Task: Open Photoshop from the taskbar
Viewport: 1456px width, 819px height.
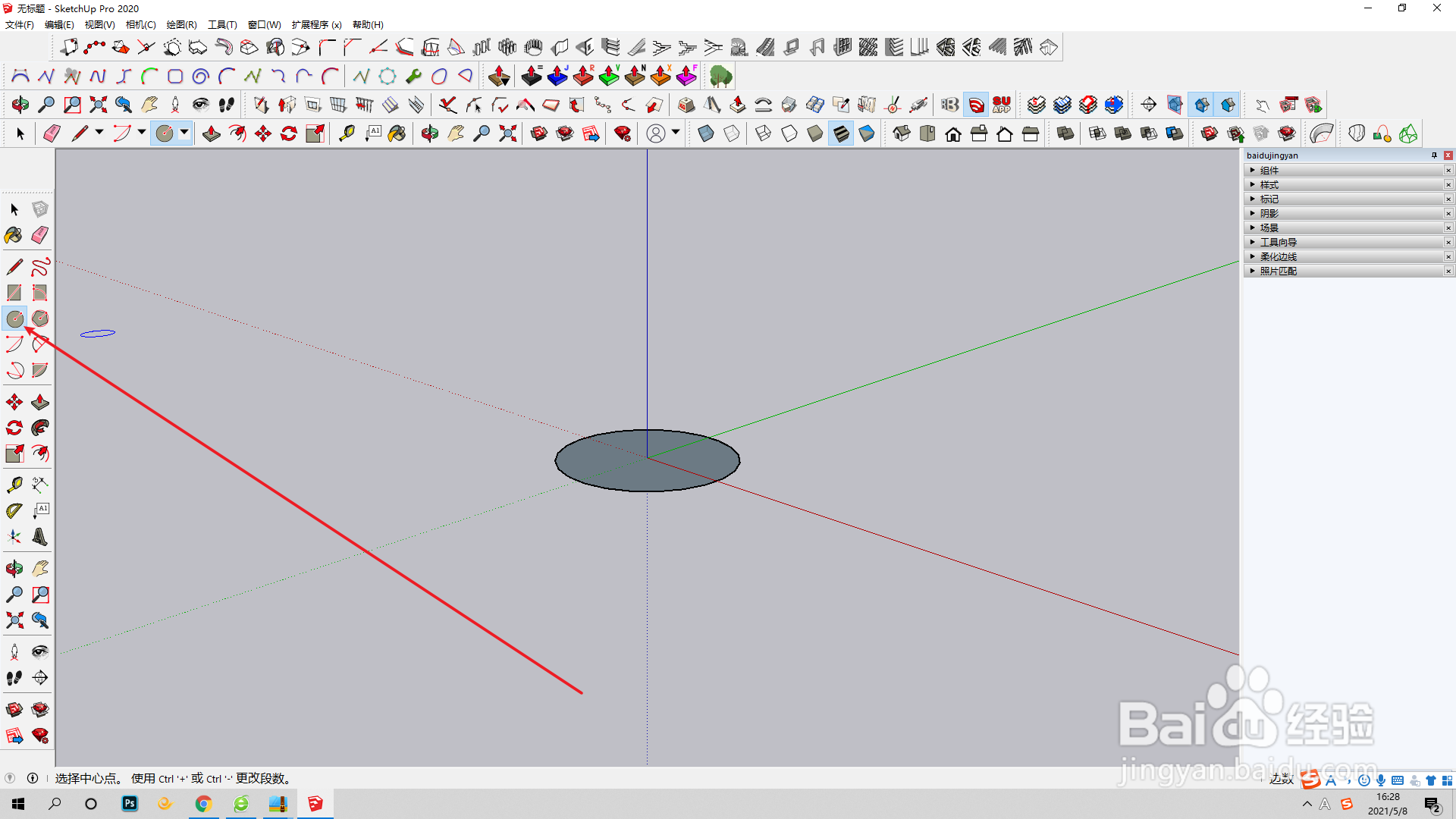Action: (x=130, y=804)
